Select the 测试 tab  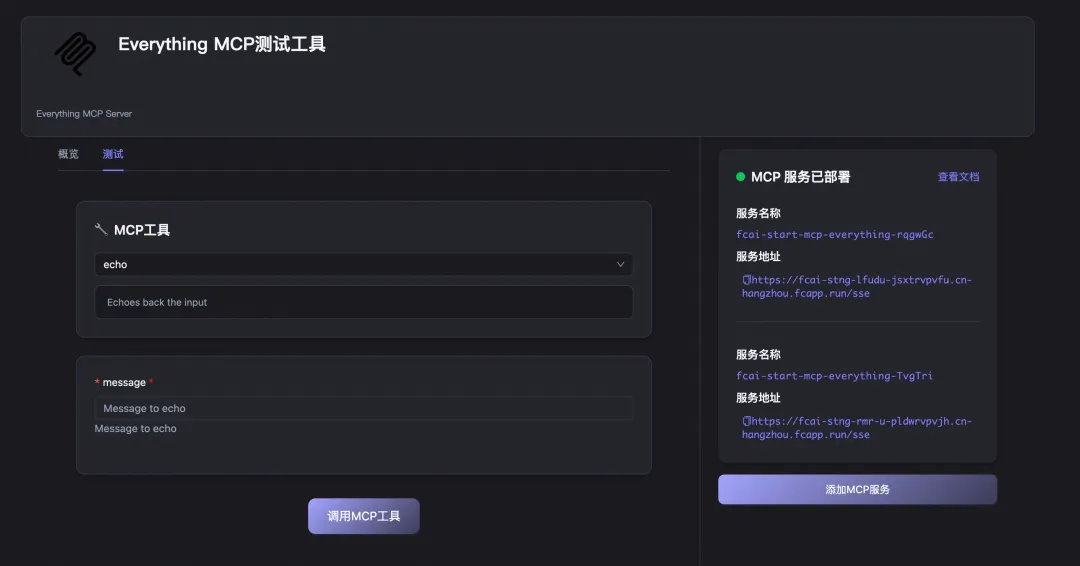click(x=113, y=154)
